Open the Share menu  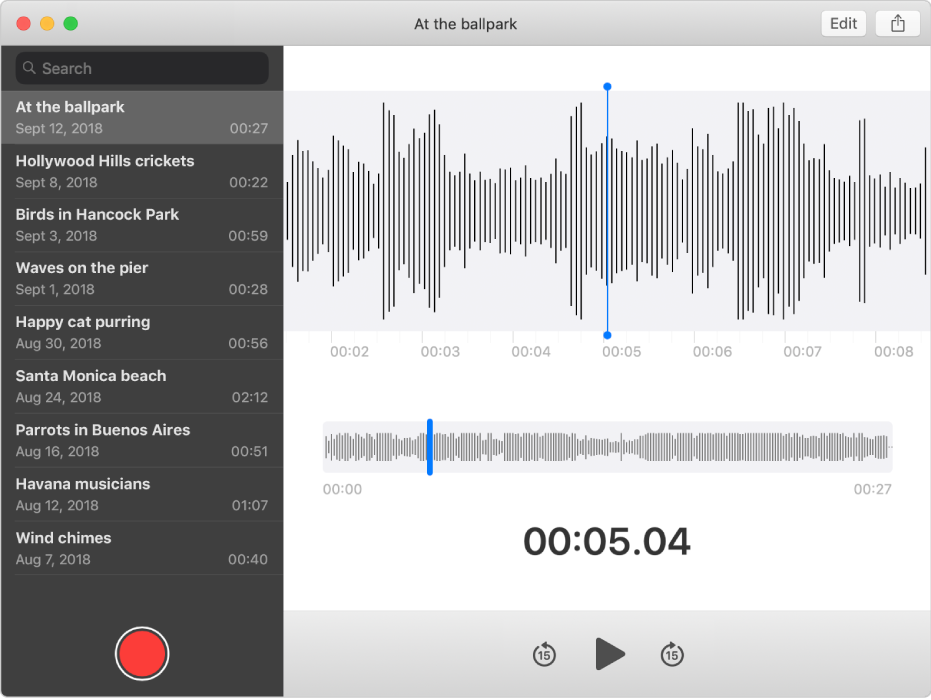pos(897,24)
